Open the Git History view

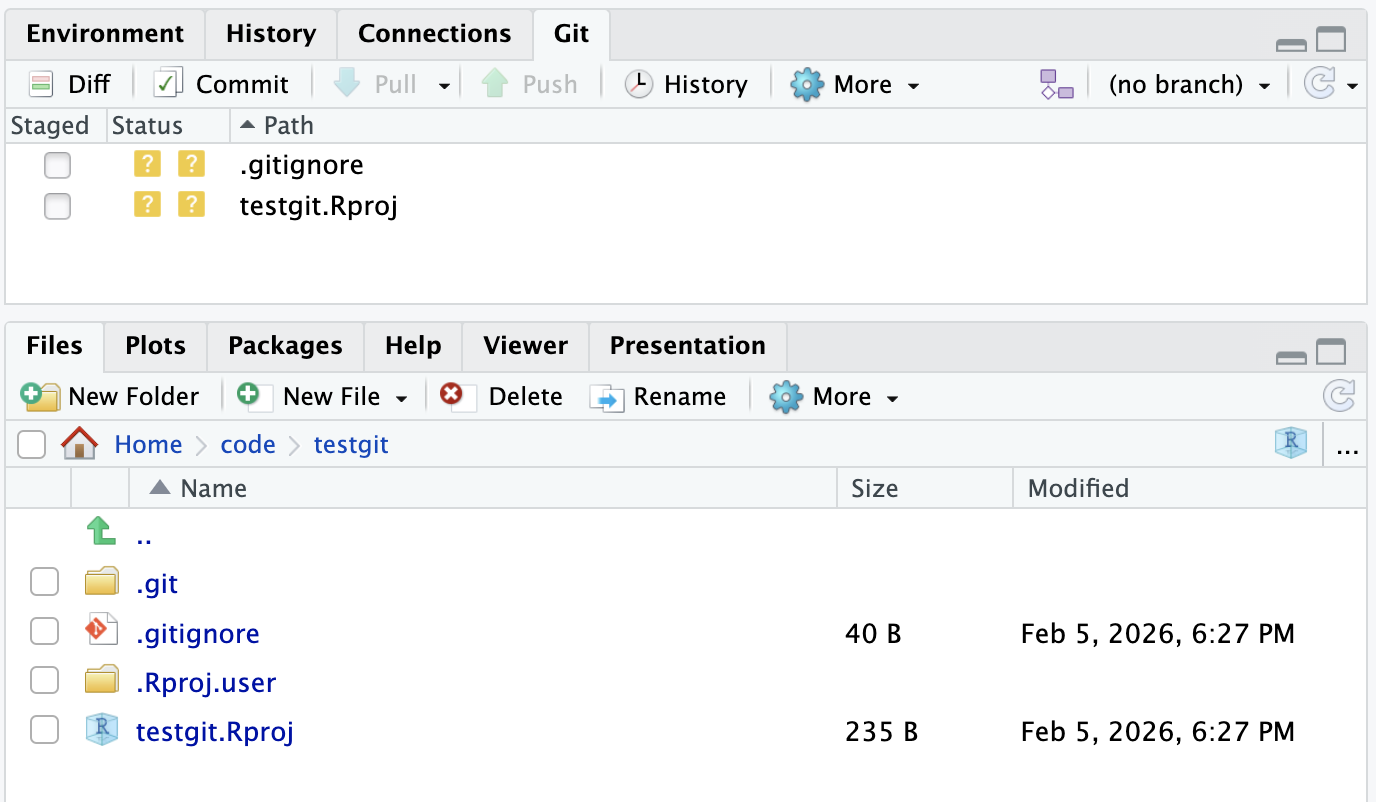[x=686, y=84]
